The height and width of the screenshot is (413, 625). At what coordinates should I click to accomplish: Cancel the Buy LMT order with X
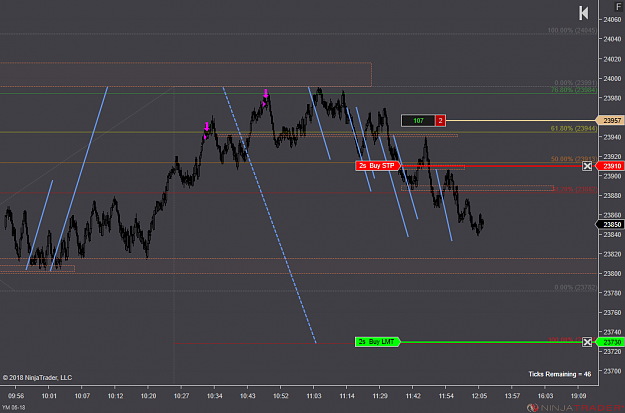[x=587, y=342]
